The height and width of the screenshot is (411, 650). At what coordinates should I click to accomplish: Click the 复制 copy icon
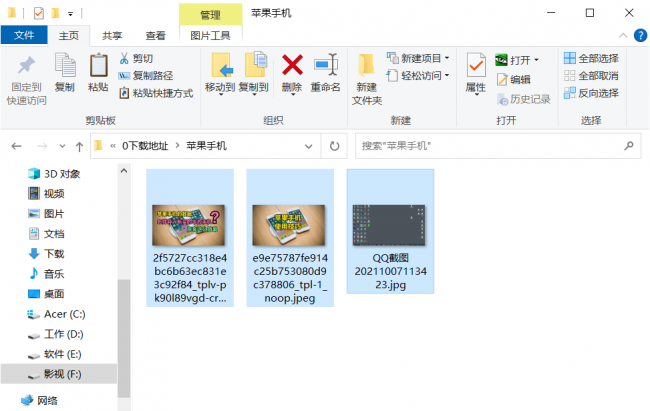click(65, 65)
